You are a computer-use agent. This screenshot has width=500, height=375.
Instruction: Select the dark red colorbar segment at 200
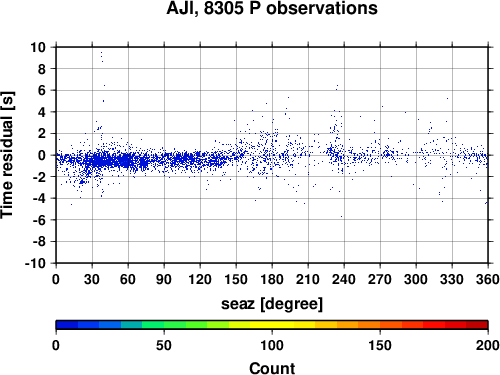(477, 325)
